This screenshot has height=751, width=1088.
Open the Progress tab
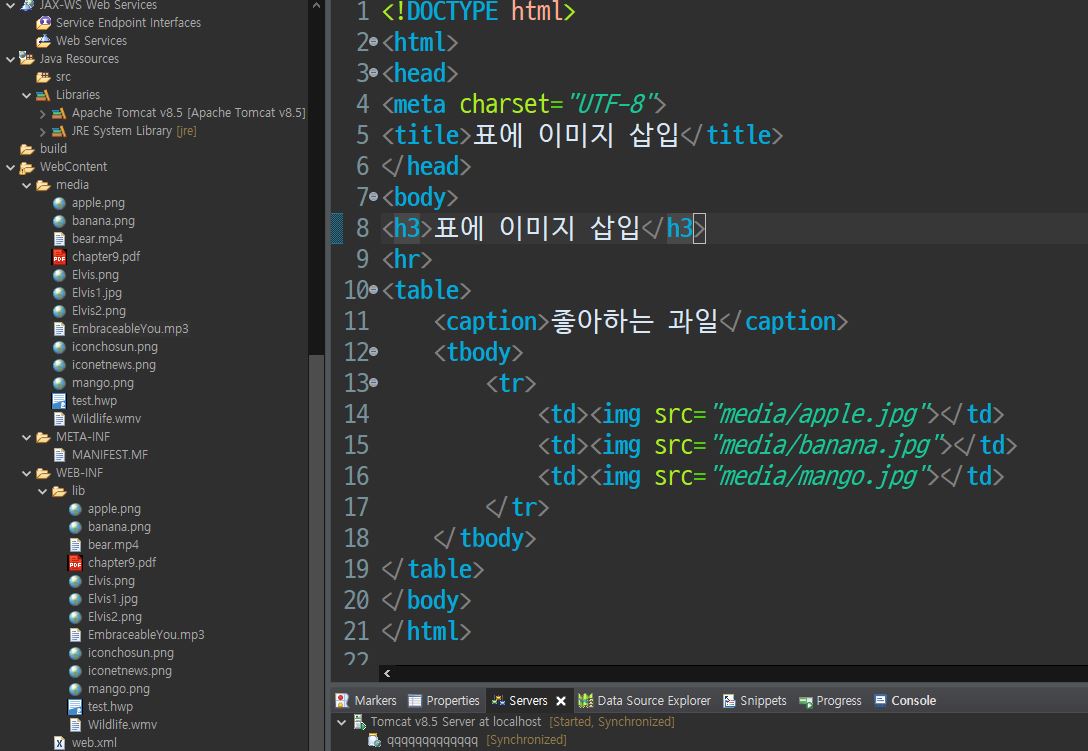(829, 700)
